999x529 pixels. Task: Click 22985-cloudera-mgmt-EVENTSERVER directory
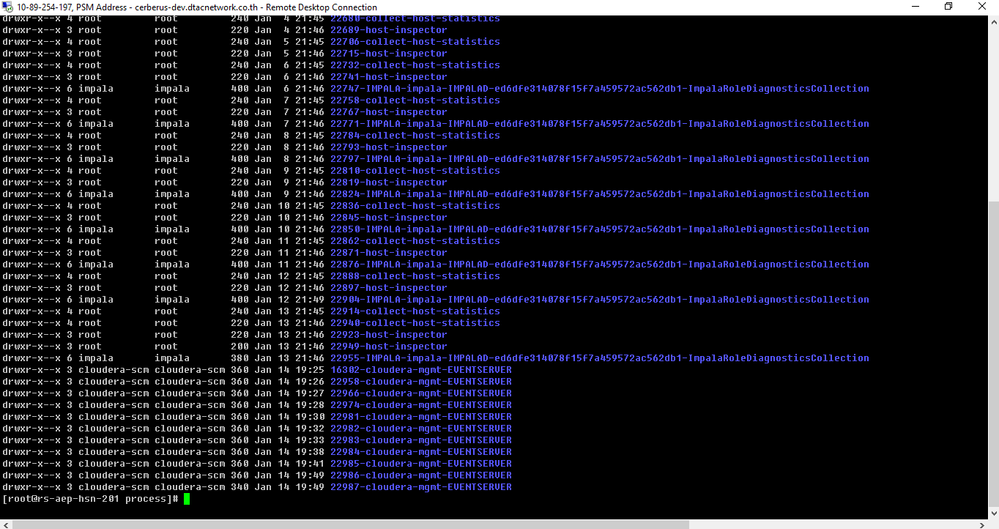coord(420,463)
